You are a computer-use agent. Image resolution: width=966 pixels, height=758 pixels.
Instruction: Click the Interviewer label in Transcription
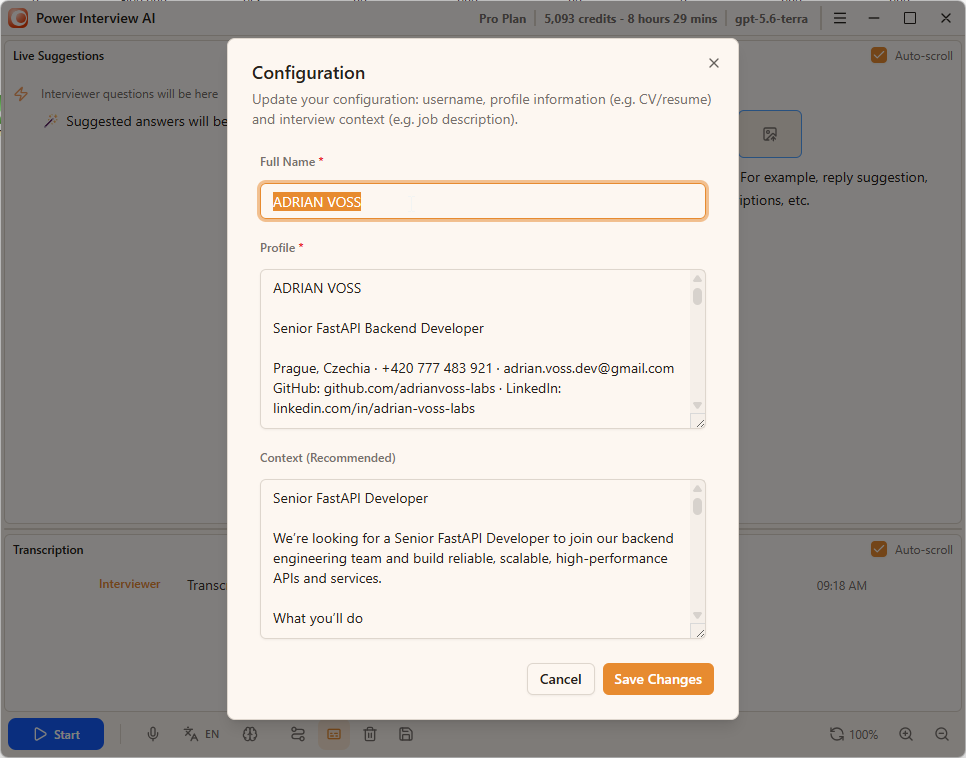(129, 584)
